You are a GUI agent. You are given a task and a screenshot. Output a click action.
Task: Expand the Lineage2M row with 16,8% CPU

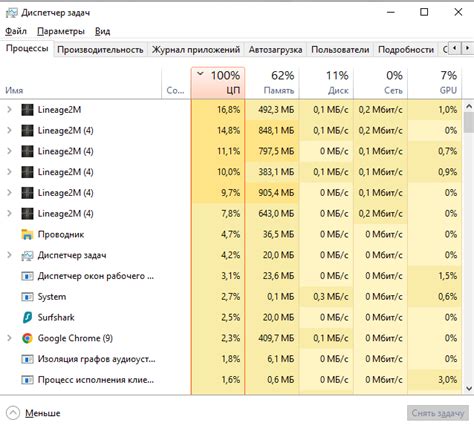(9, 110)
